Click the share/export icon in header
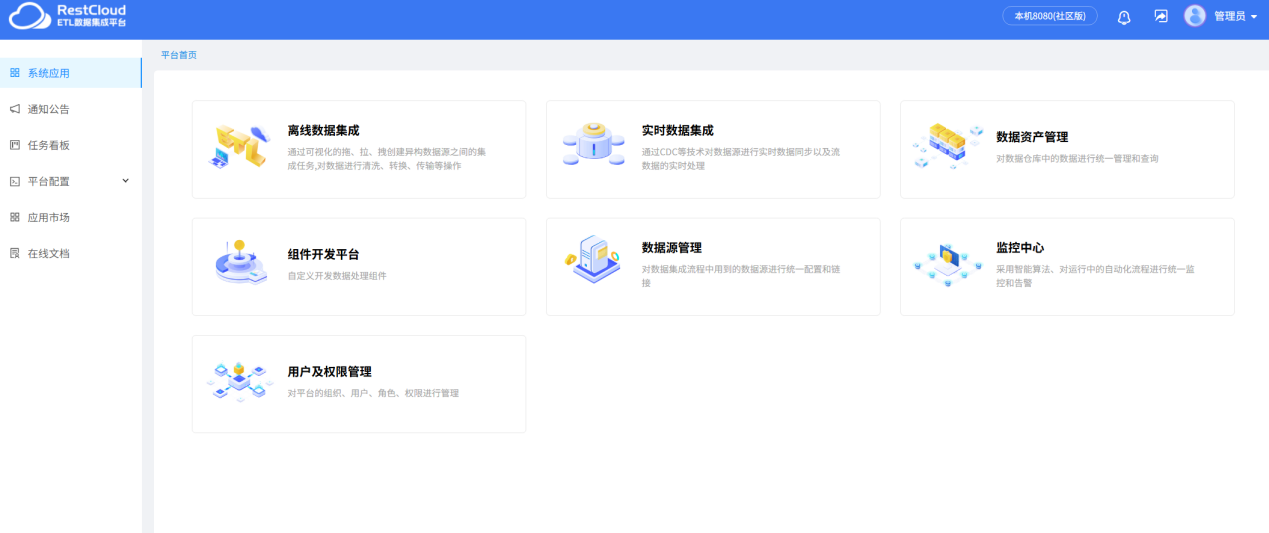 pyautogui.click(x=1161, y=16)
